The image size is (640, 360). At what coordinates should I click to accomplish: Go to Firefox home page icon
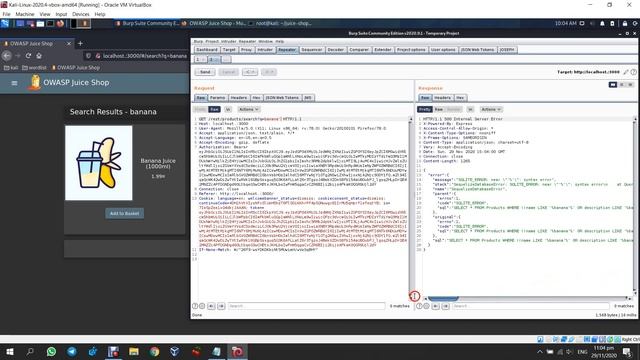point(39,56)
